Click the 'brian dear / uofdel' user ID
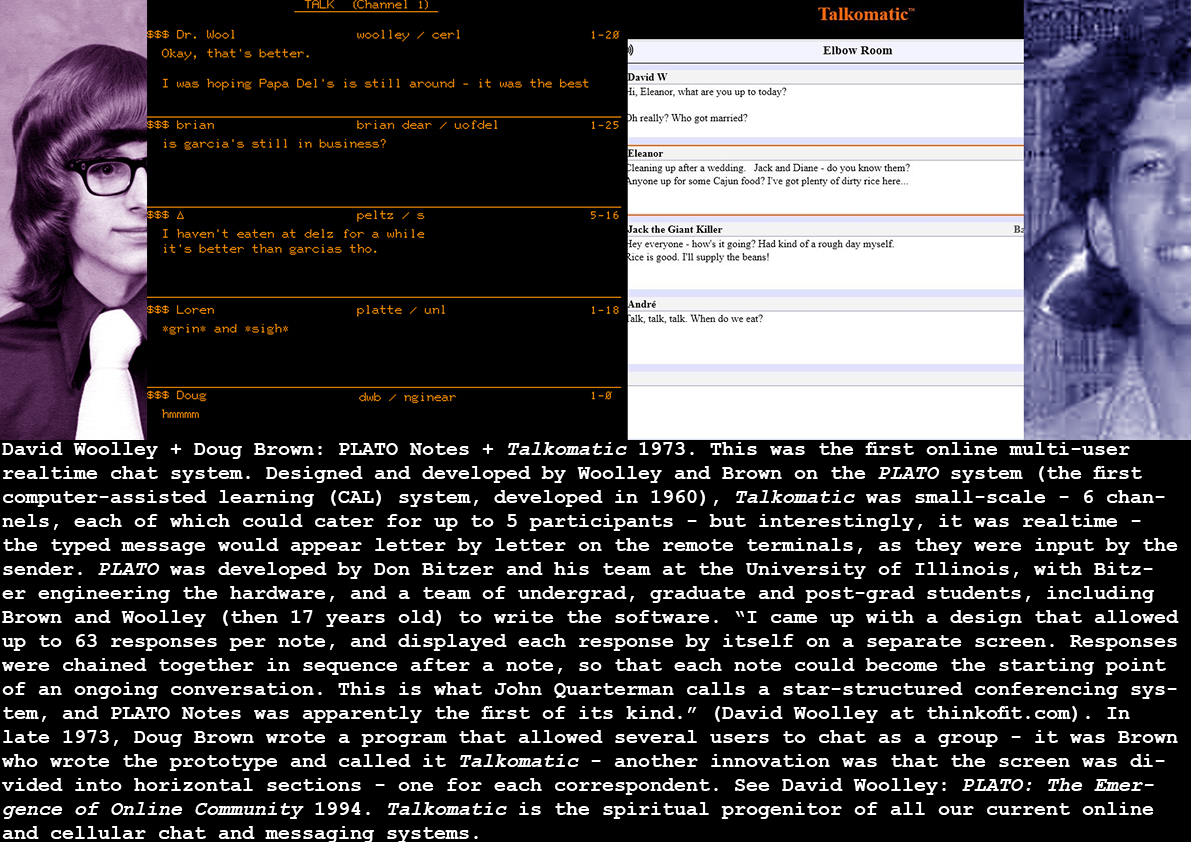1191x842 pixels. pyautogui.click(x=427, y=125)
